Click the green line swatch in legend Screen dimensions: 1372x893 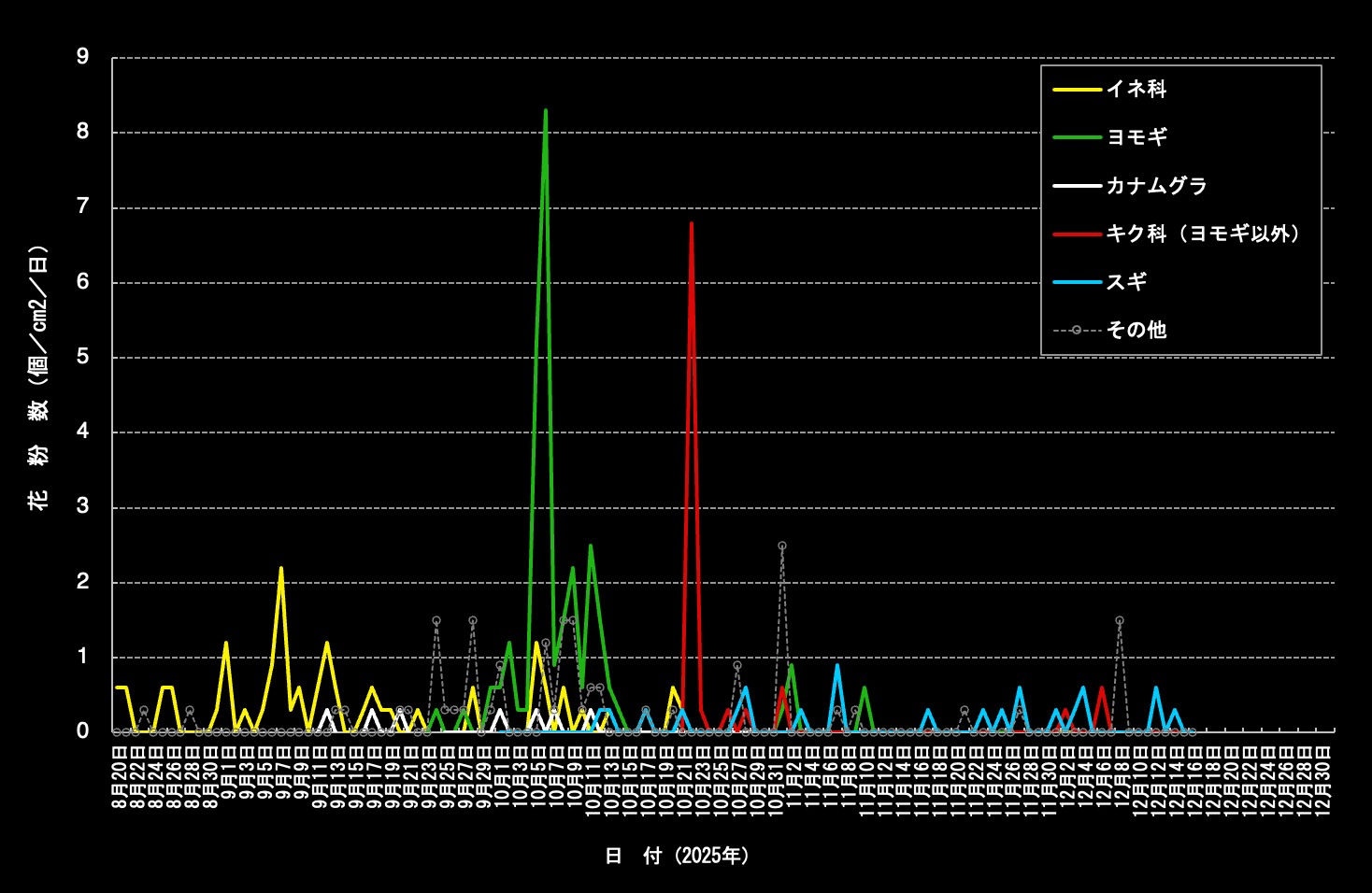tap(1077, 137)
